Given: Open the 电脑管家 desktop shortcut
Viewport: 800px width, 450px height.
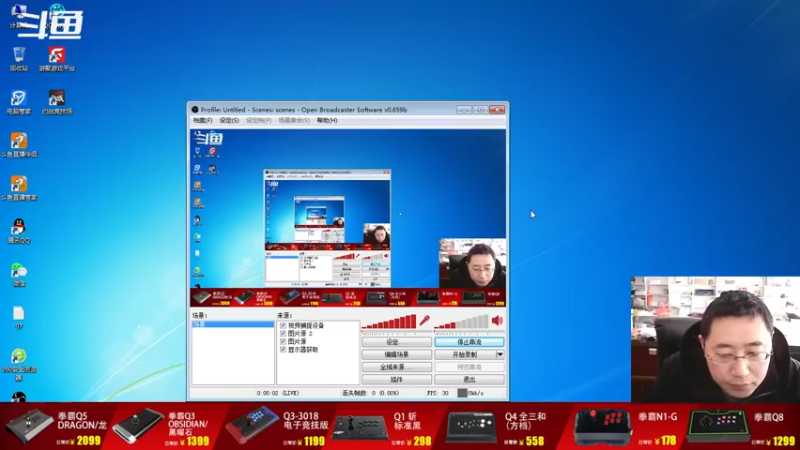Looking at the screenshot, I should 19,103.
